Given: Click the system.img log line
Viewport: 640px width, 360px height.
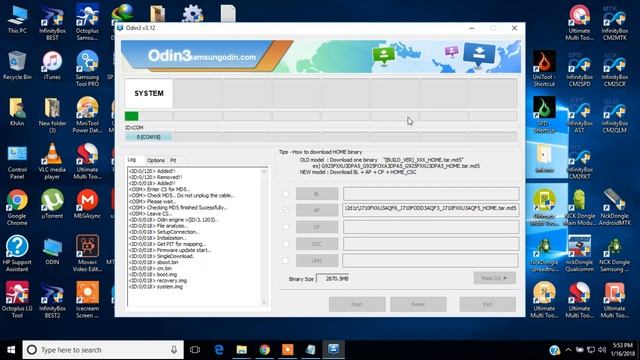Looking at the screenshot, I should [x=156, y=287].
